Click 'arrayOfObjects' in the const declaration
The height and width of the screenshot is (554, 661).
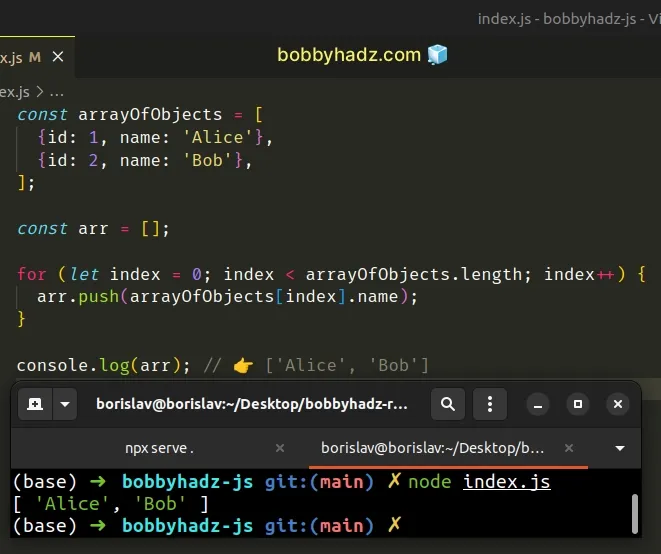click(150, 114)
